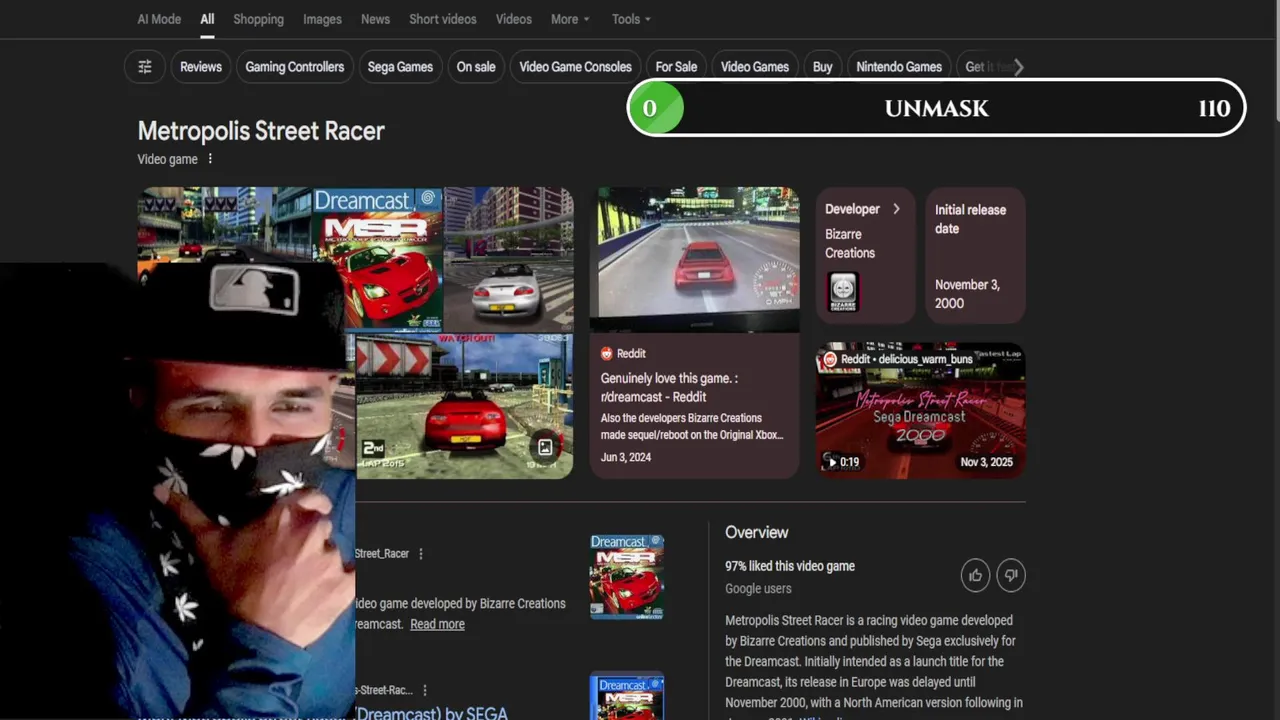Open image gallery icon on red car image
The height and width of the screenshot is (720, 1280).
coord(545,448)
